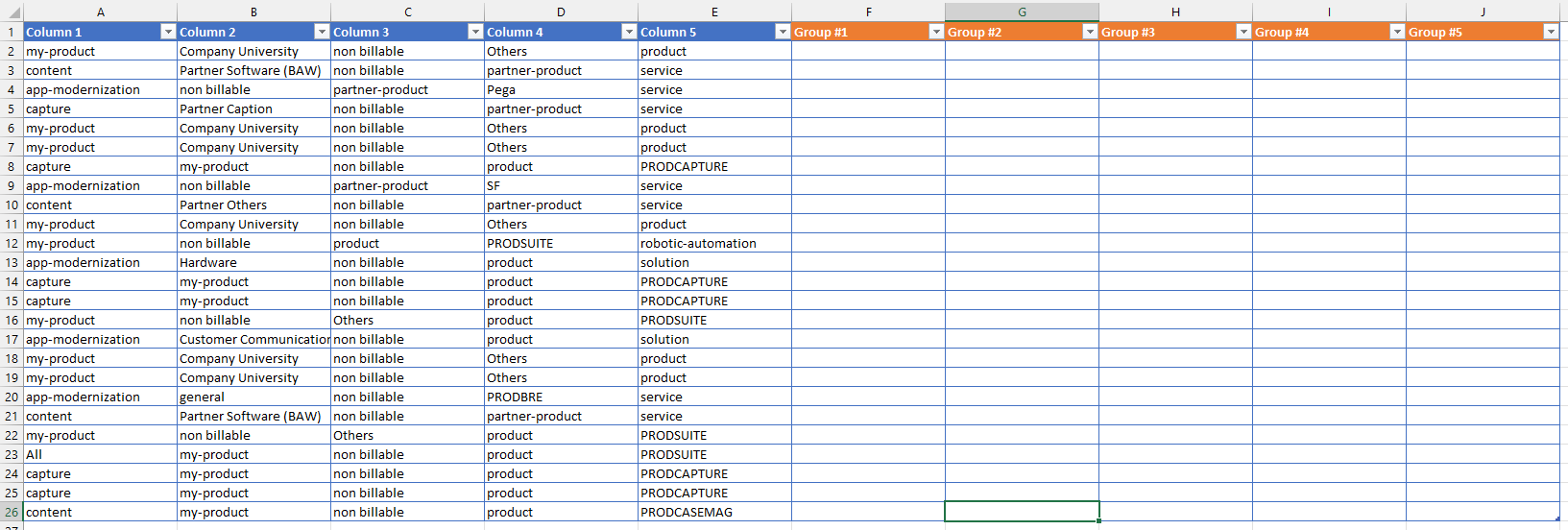
Task: Select column A header
Action: click(x=101, y=12)
